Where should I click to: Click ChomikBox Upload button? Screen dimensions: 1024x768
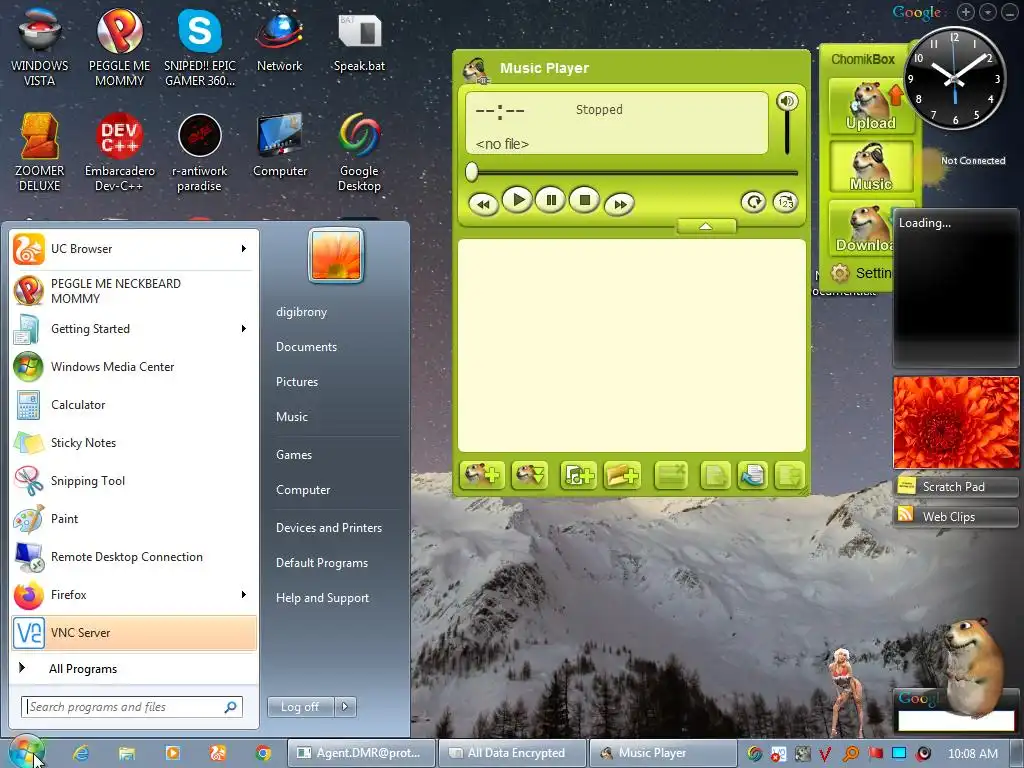point(871,106)
